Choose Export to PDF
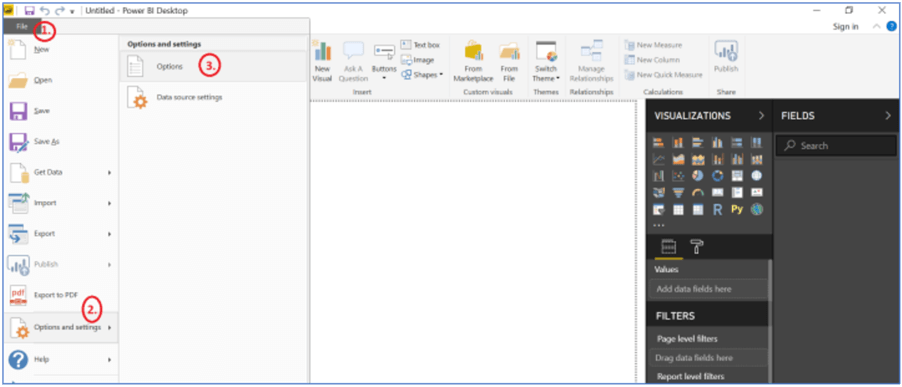902x387 pixels. tap(60, 295)
